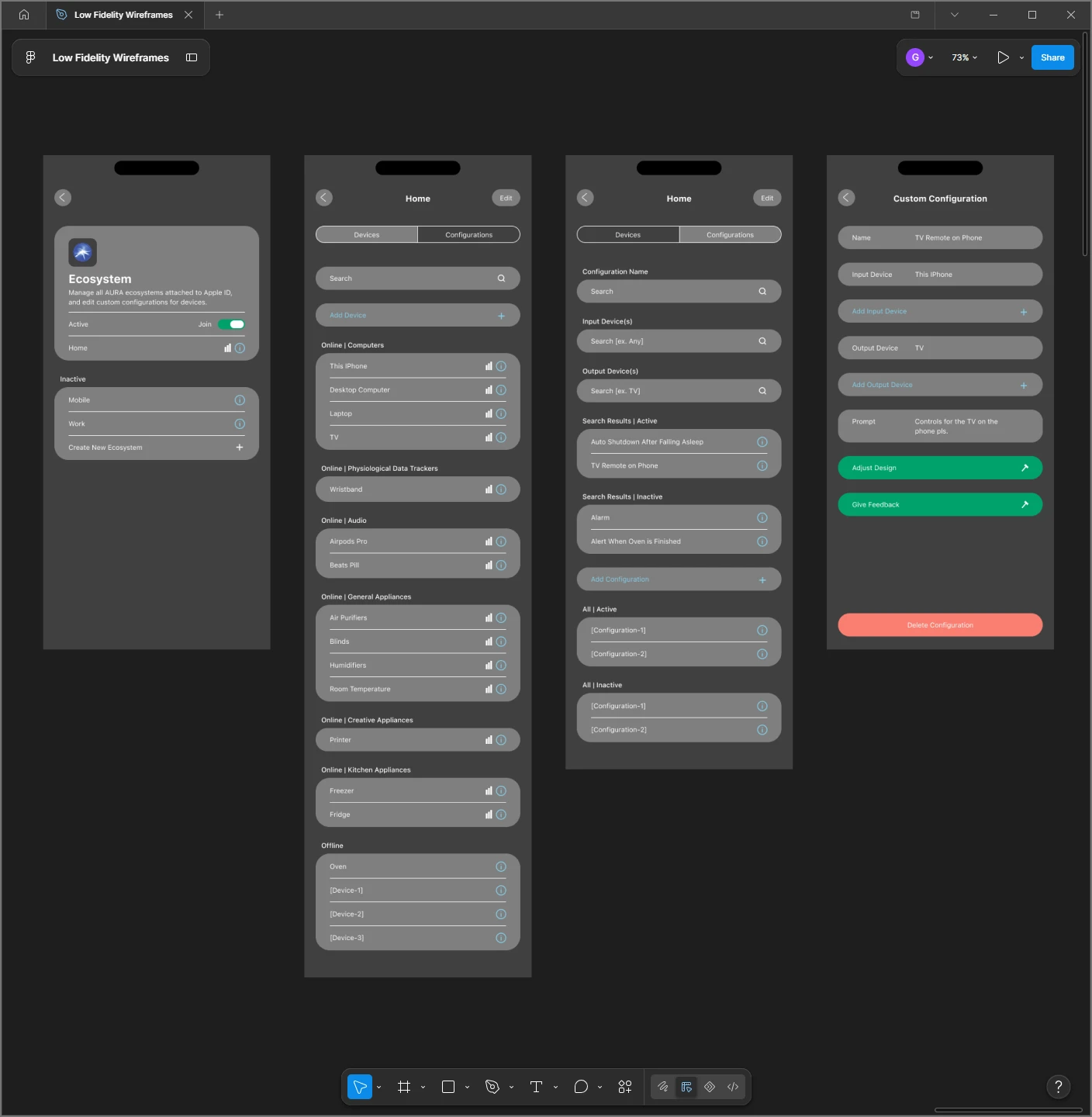Toggle the sidebar panel icon beside file title
The height and width of the screenshot is (1117, 1092).
[x=192, y=57]
